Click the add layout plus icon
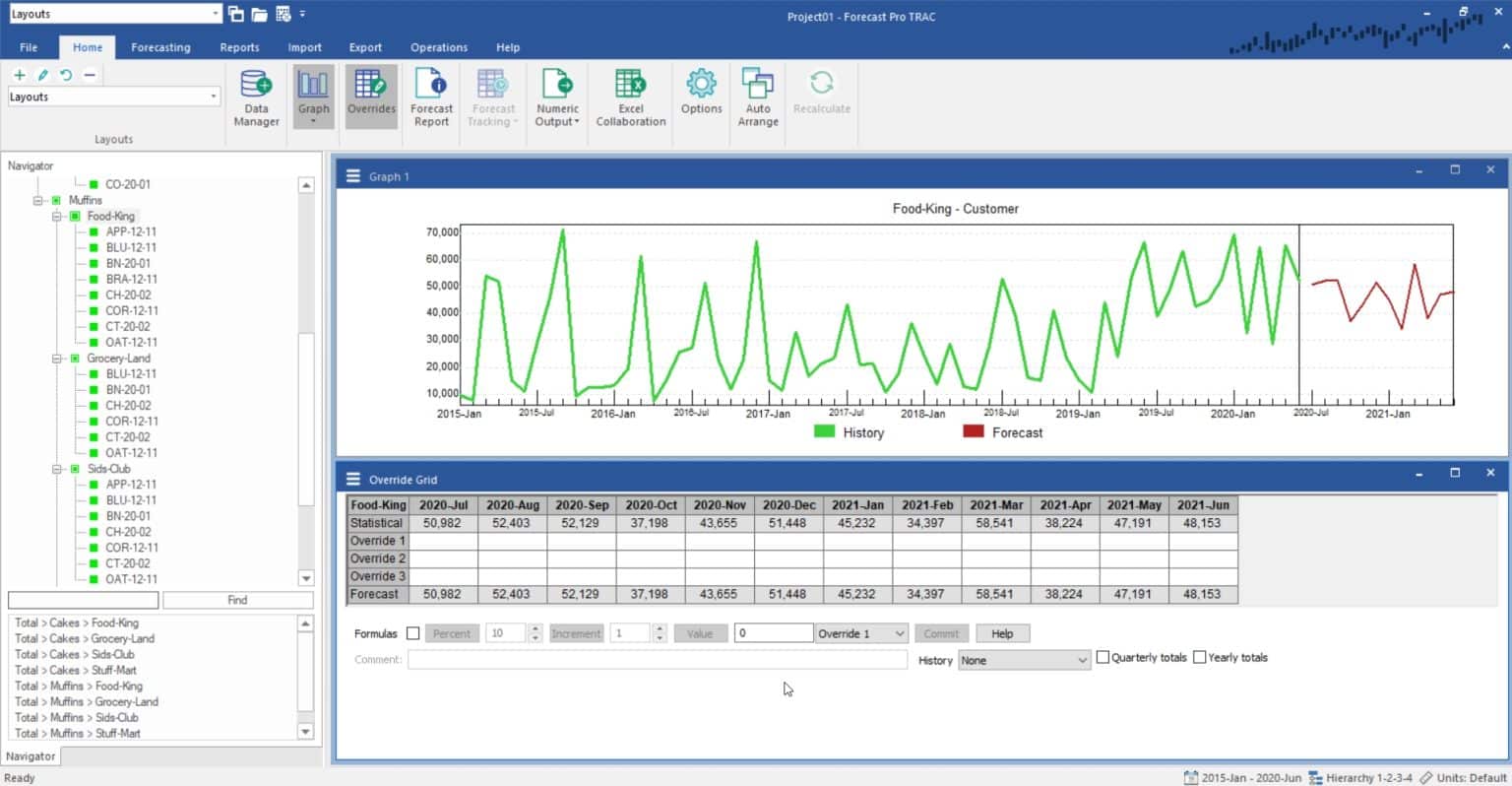Image resolution: width=1512 pixels, height=786 pixels. 19,75
